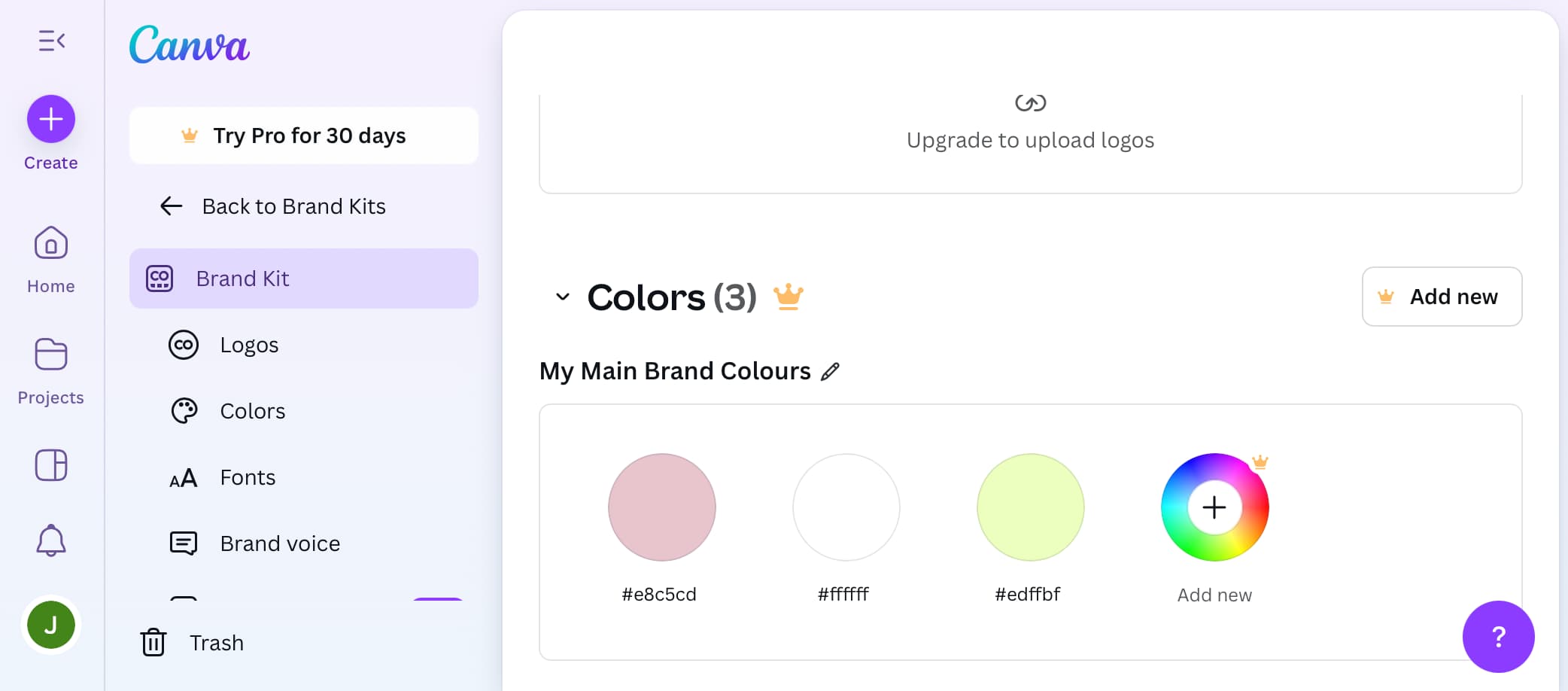
Task: Open the templates panel icon
Action: tap(51, 465)
